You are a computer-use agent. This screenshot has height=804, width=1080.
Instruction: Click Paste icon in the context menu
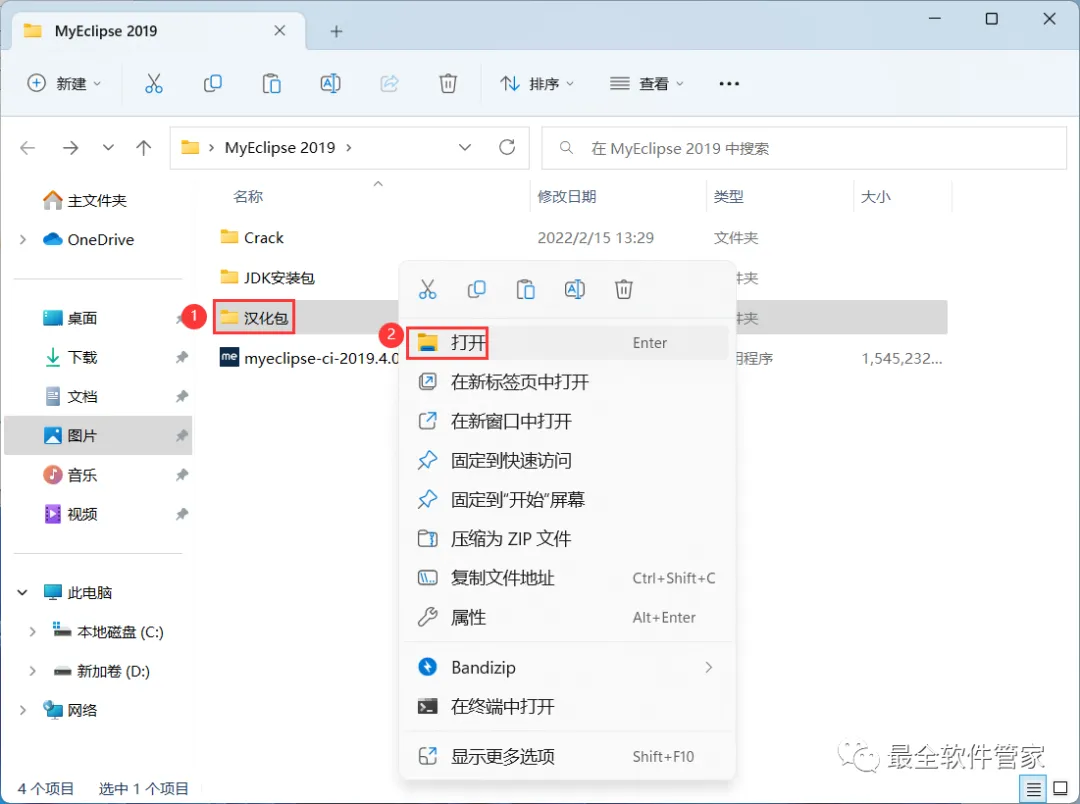pyautogui.click(x=526, y=289)
